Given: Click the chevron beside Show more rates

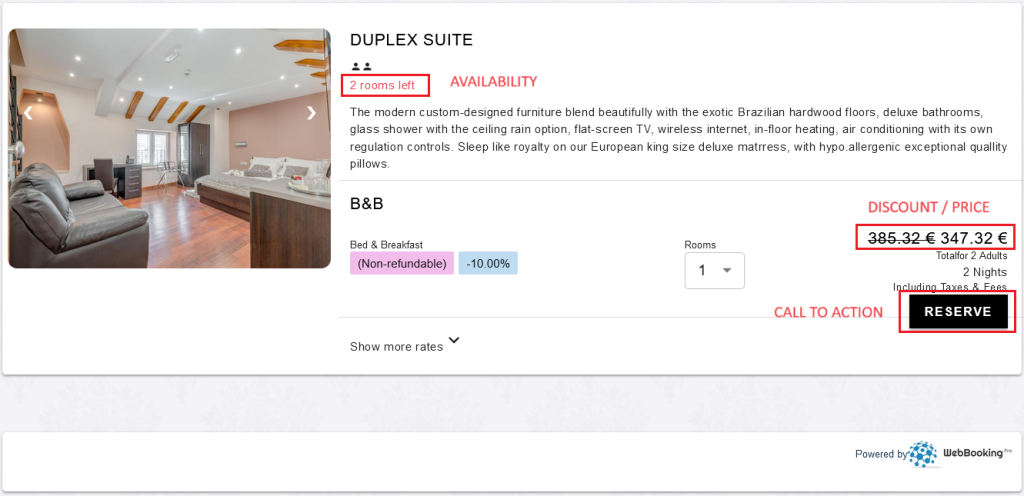Looking at the screenshot, I should click(x=455, y=341).
